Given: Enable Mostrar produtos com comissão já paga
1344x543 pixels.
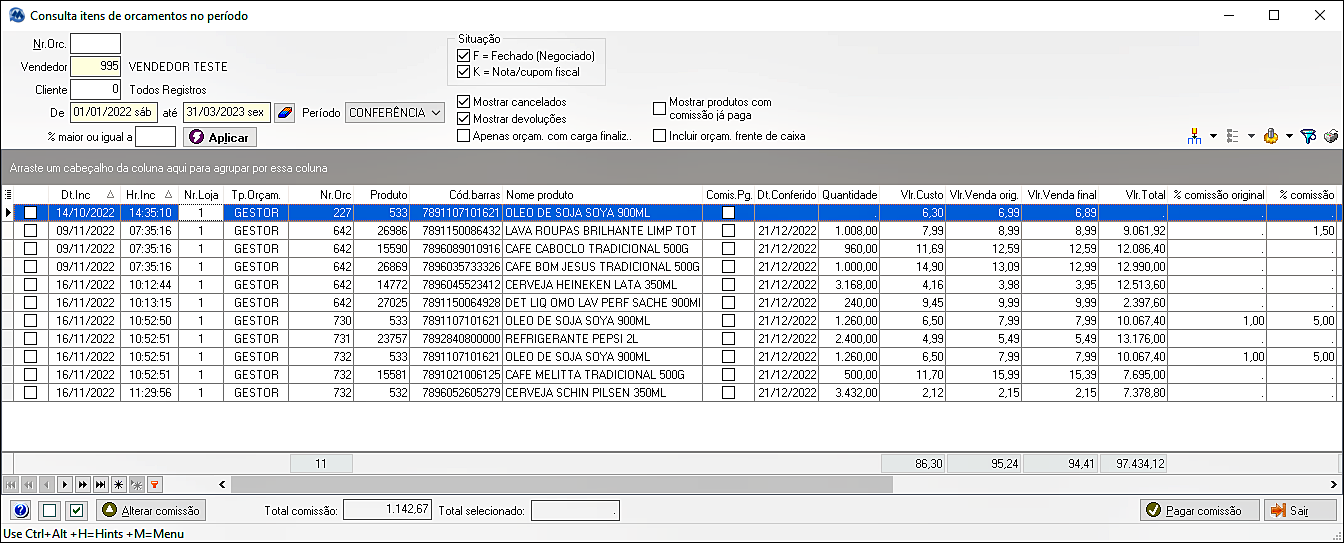Looking at the screenshot, I should tap(659, 108).
